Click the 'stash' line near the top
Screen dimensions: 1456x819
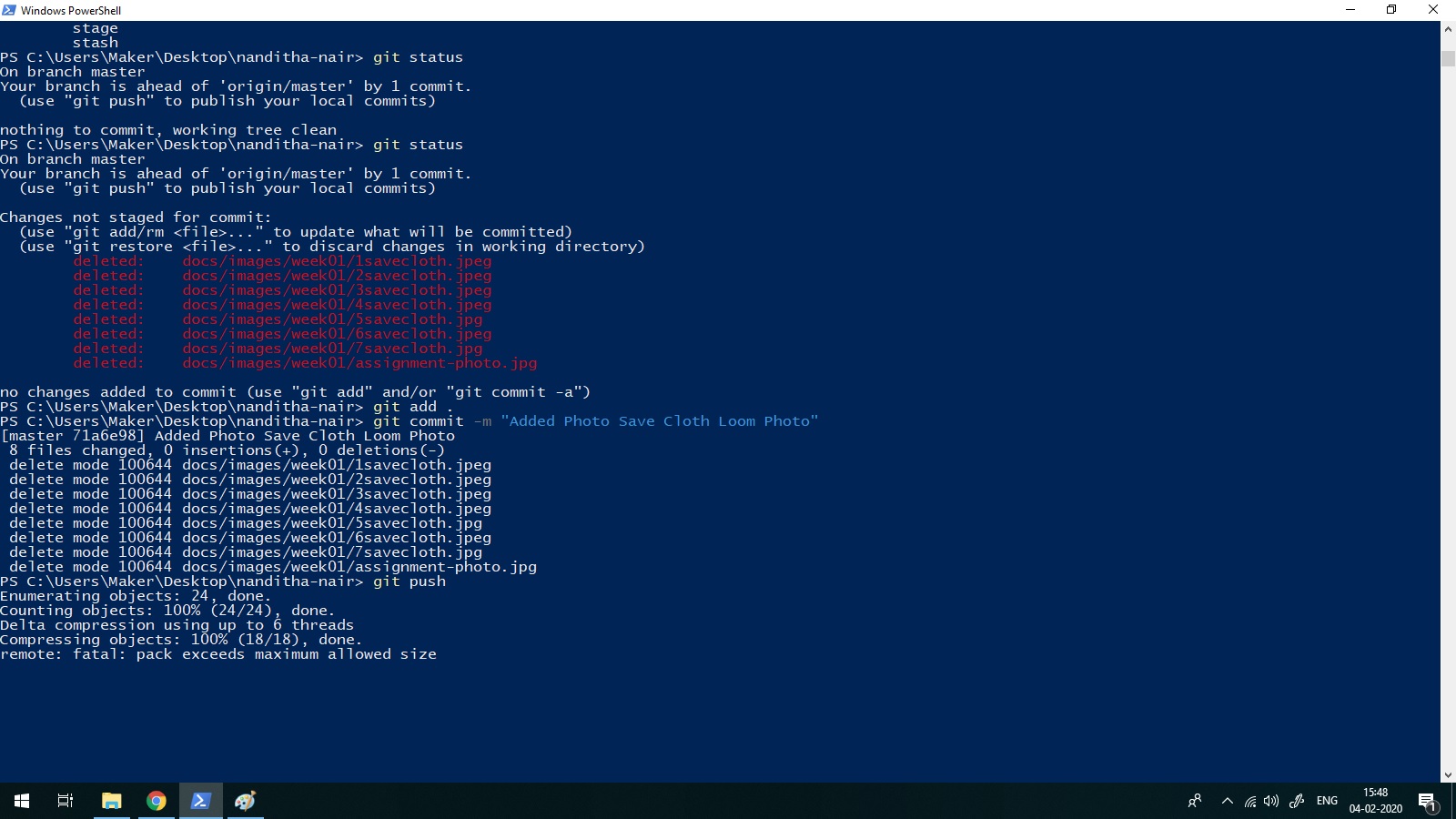96,43
